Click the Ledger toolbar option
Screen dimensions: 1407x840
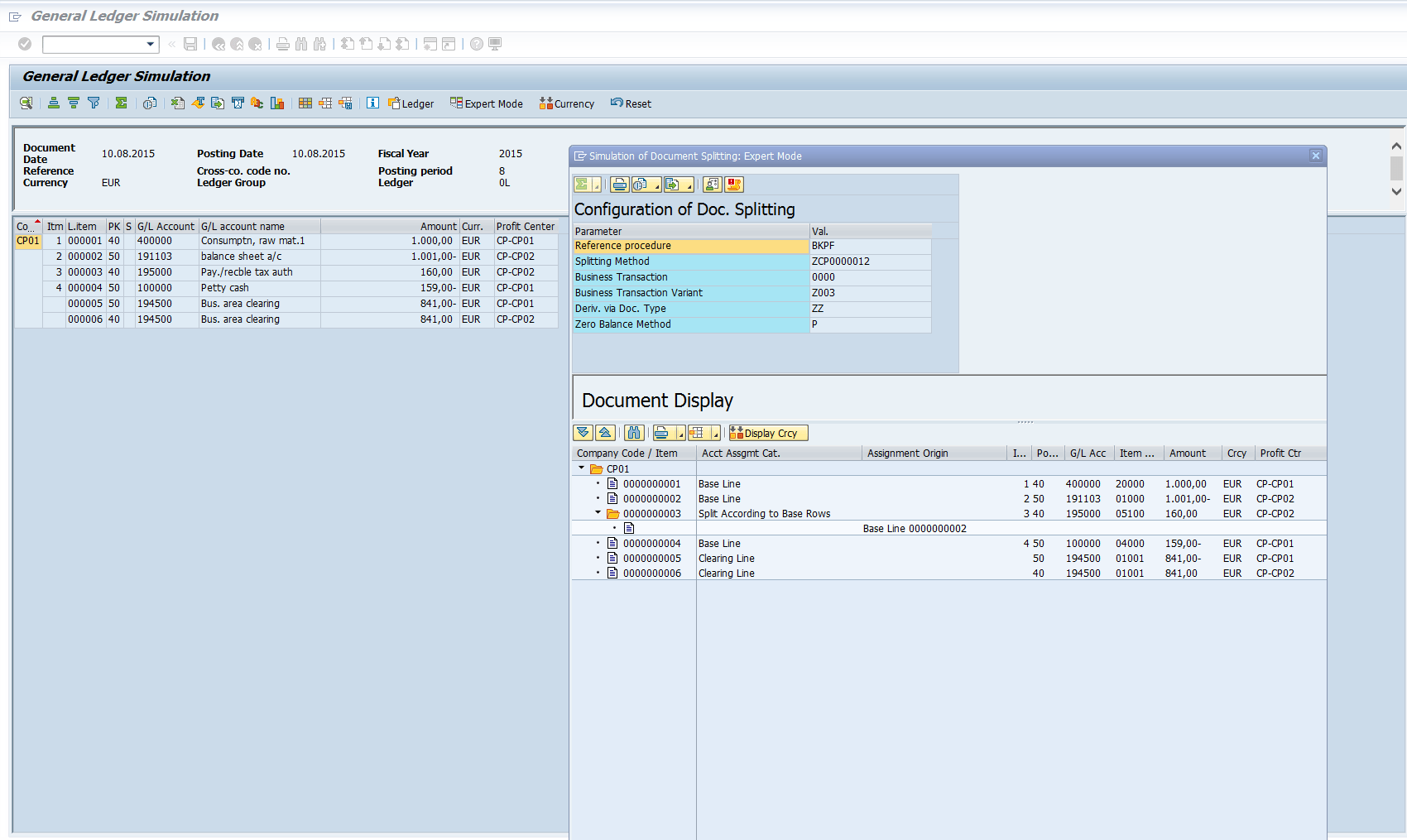tap(411, 103)
